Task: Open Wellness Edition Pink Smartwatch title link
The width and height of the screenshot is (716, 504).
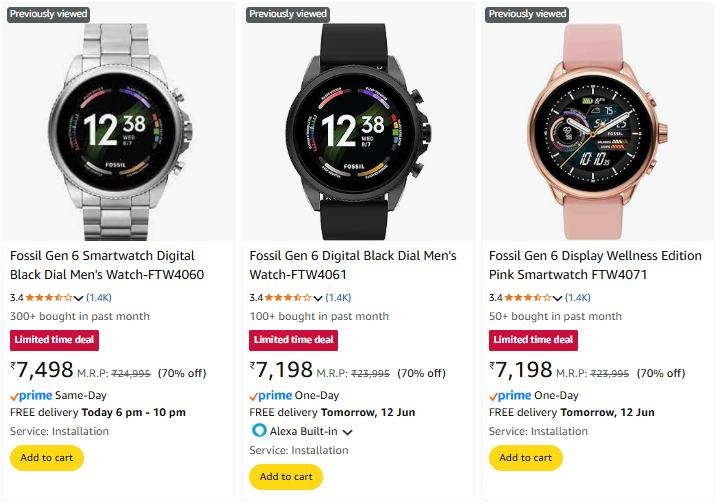Action: [x=595, y=265]
